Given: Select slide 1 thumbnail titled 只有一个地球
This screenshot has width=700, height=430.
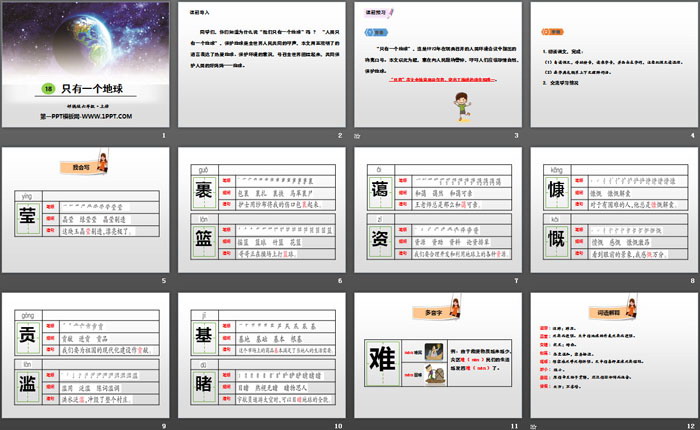Looking at the screenshot, I should coord(86,64).
